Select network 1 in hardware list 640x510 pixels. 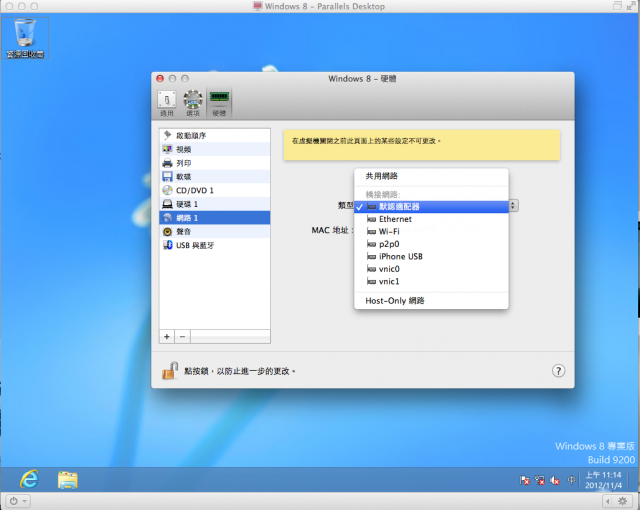(x=215, y=218)
